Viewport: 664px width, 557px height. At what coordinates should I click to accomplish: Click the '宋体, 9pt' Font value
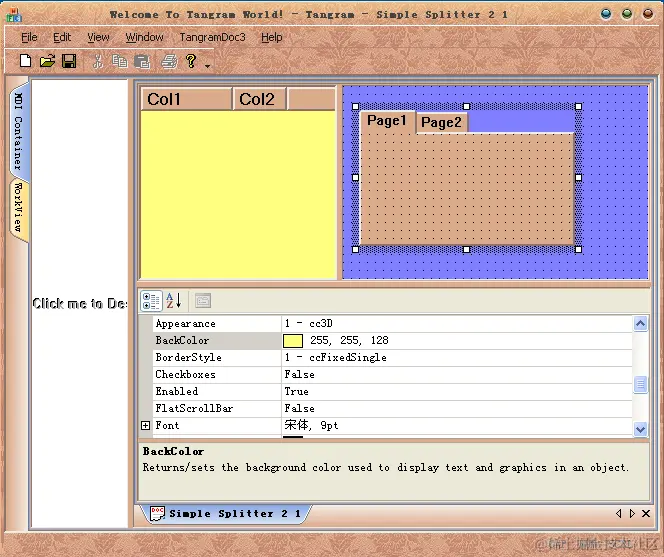311,425
